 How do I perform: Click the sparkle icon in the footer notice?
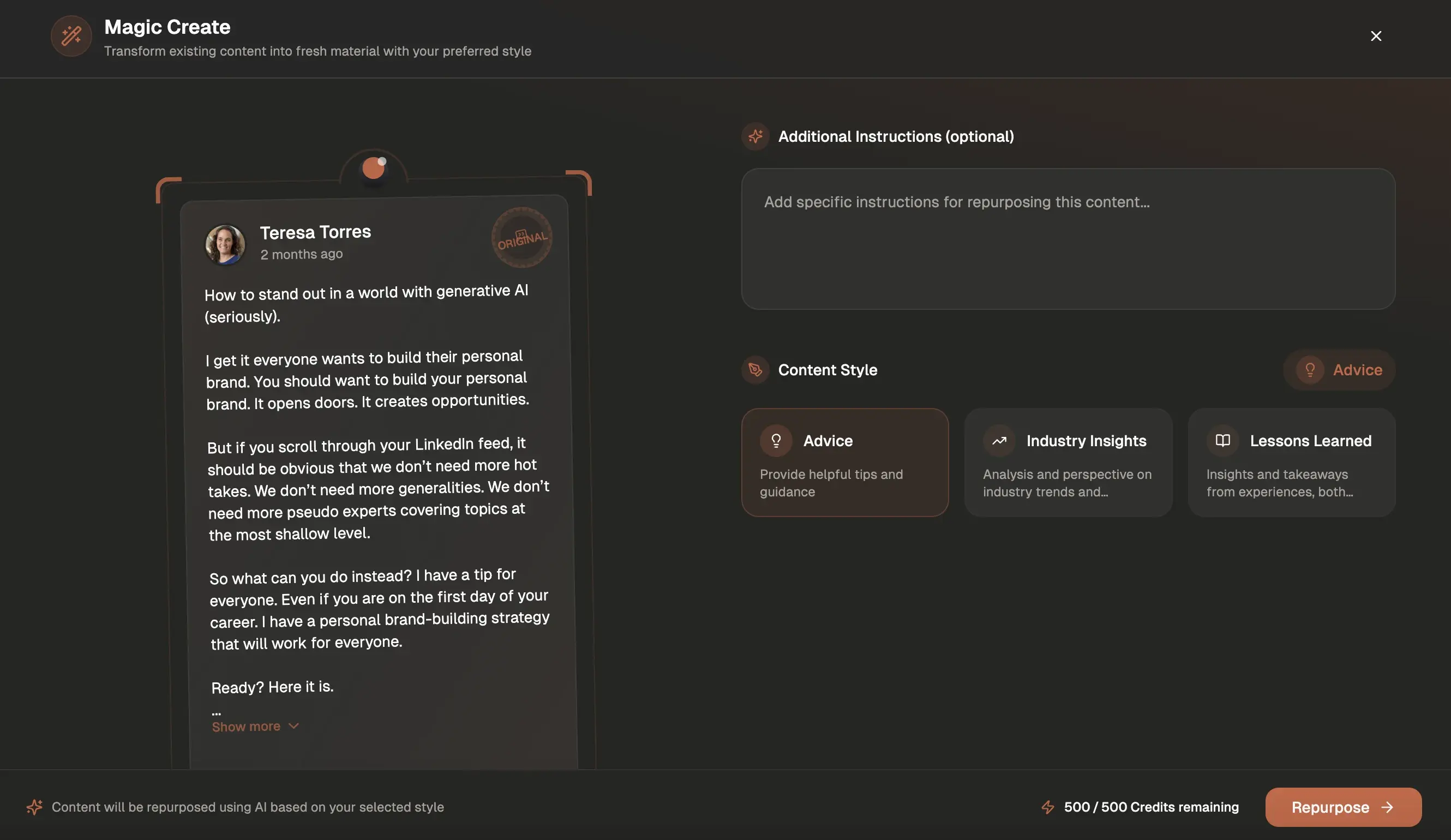point(34,807)
